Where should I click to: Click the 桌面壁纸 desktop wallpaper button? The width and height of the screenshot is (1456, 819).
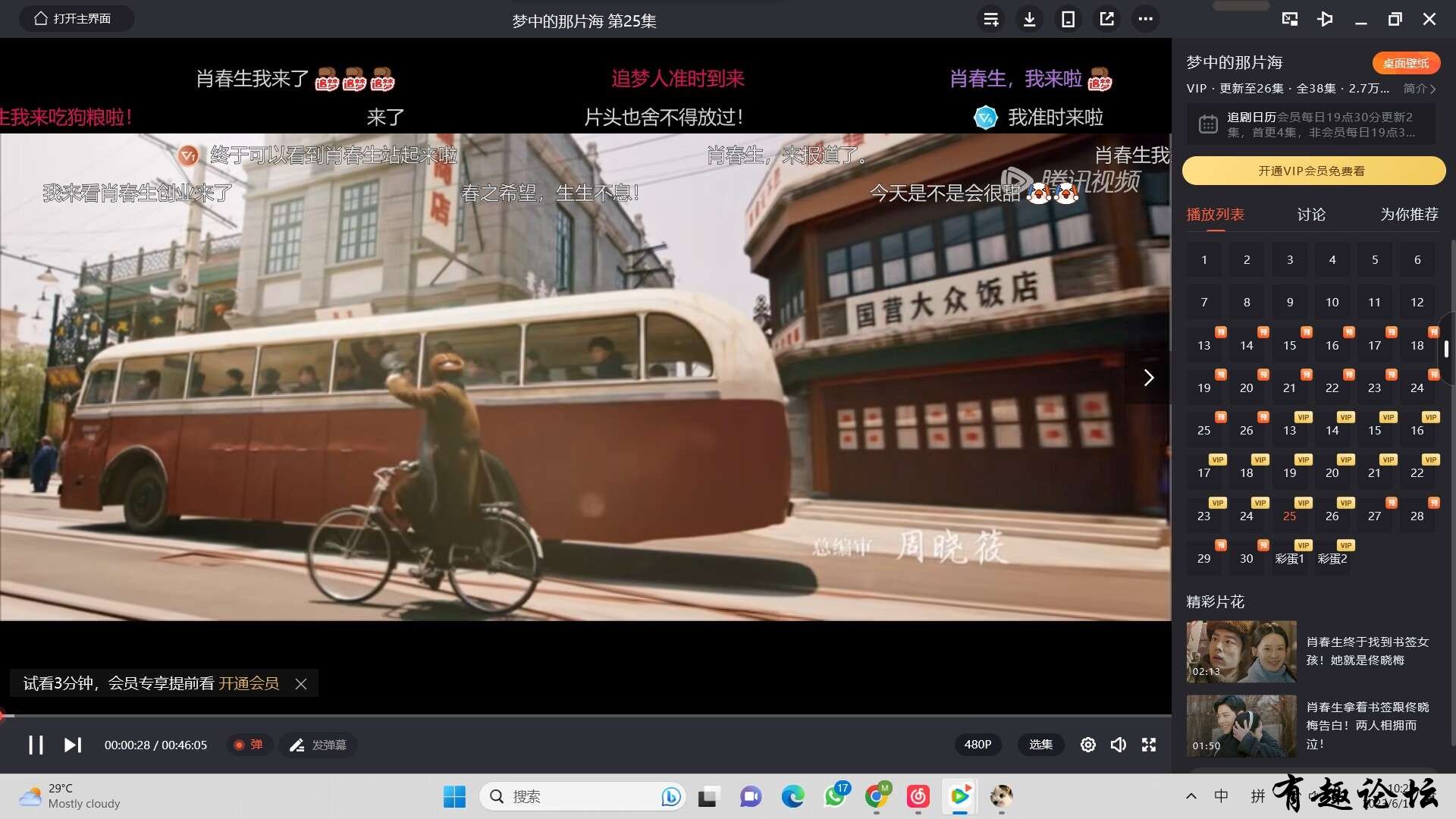(x=1405, y=63)
